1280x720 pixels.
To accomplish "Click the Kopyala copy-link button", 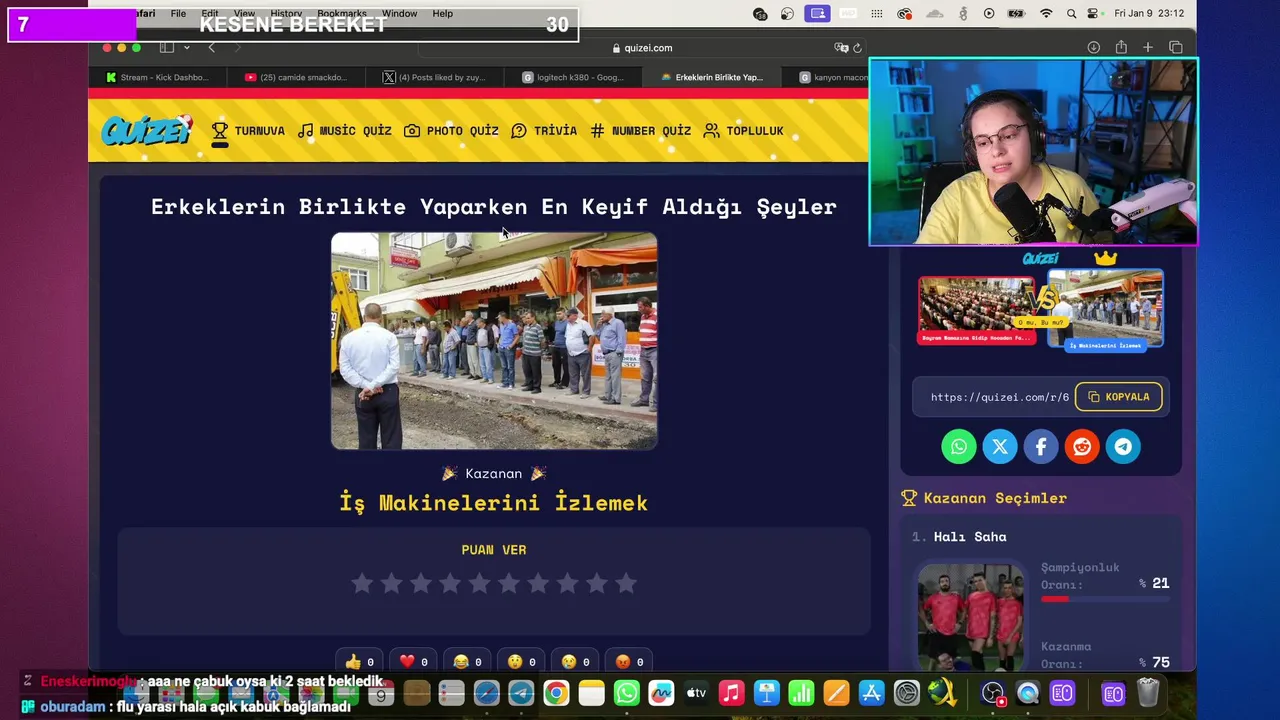I will pyautogui.click(x=1119, y=397).
